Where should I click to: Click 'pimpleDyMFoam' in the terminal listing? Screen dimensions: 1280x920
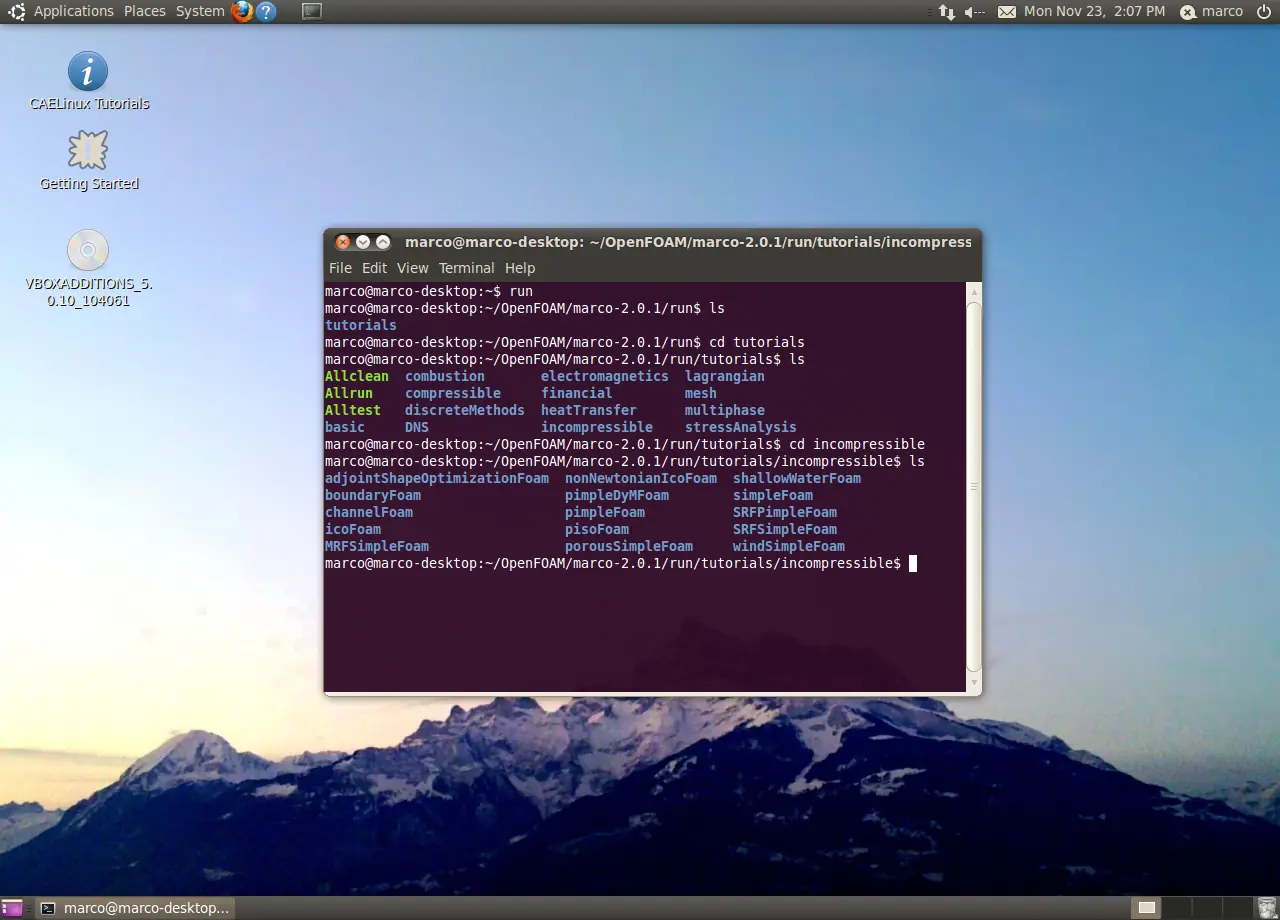coord(617,496)
